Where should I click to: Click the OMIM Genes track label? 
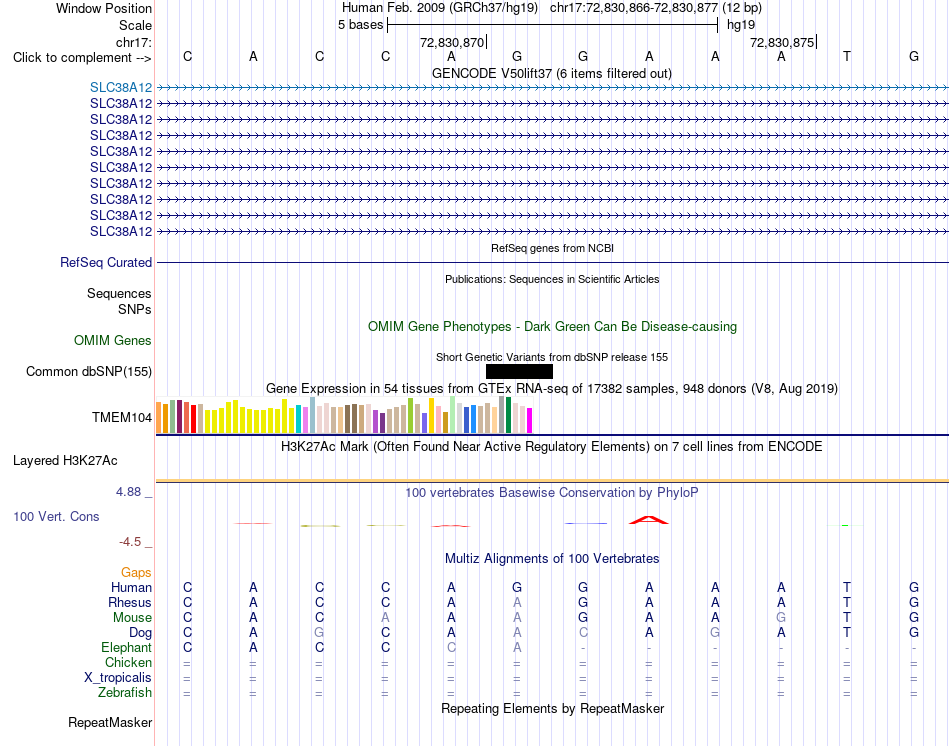click(x=113, y=341)
